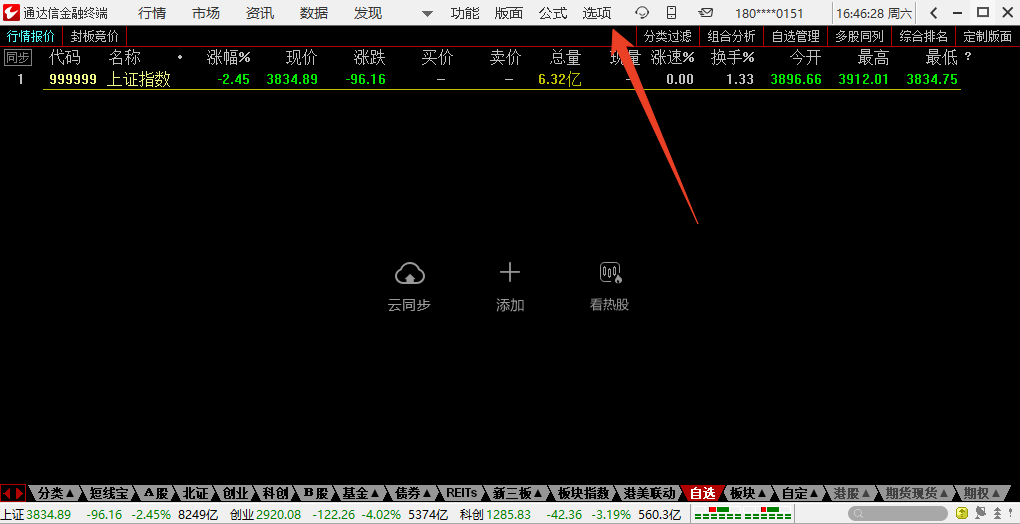Click the 通达信 red app logo
Screen dimensions: 1020x524
click(x=11, y=13)
